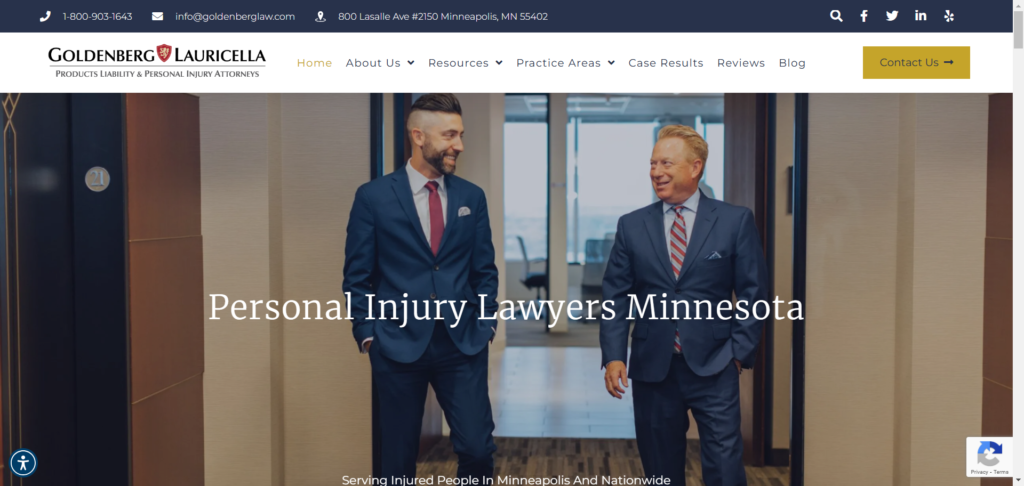The width and height of the screenshot is (1024, 486).
Task: Click the map pin location icon
Action: click(321, 16)
